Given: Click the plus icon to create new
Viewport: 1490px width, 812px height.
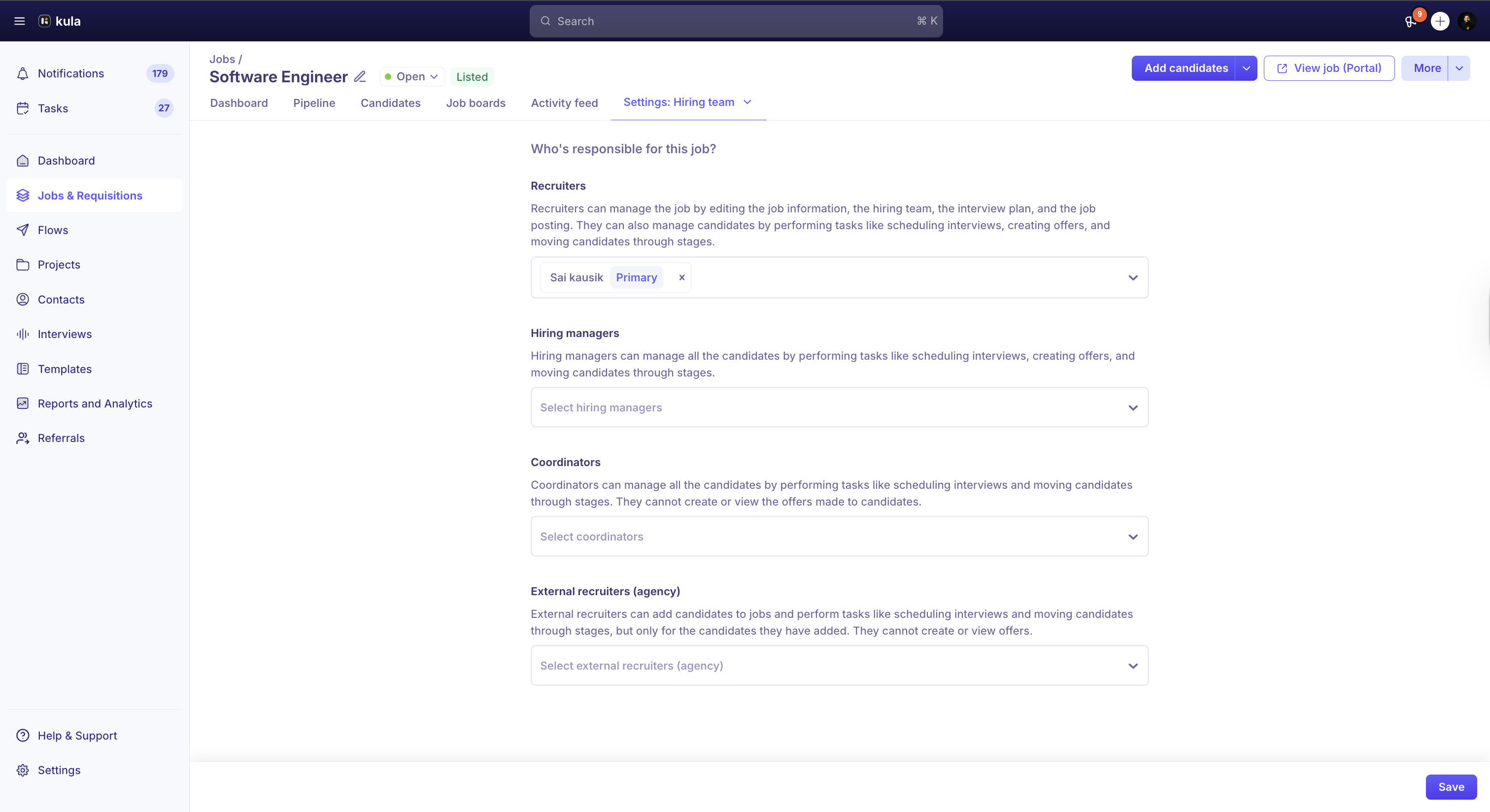Looking at the screenshot, I should 1440,21.
